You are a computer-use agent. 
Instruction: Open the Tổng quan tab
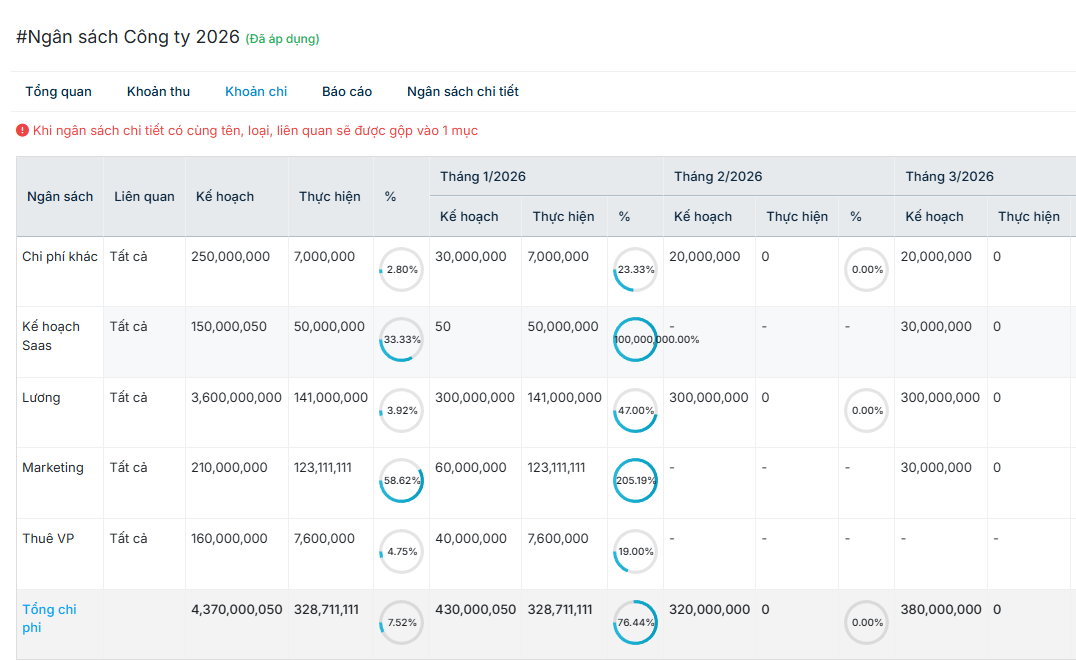(58, 91)
